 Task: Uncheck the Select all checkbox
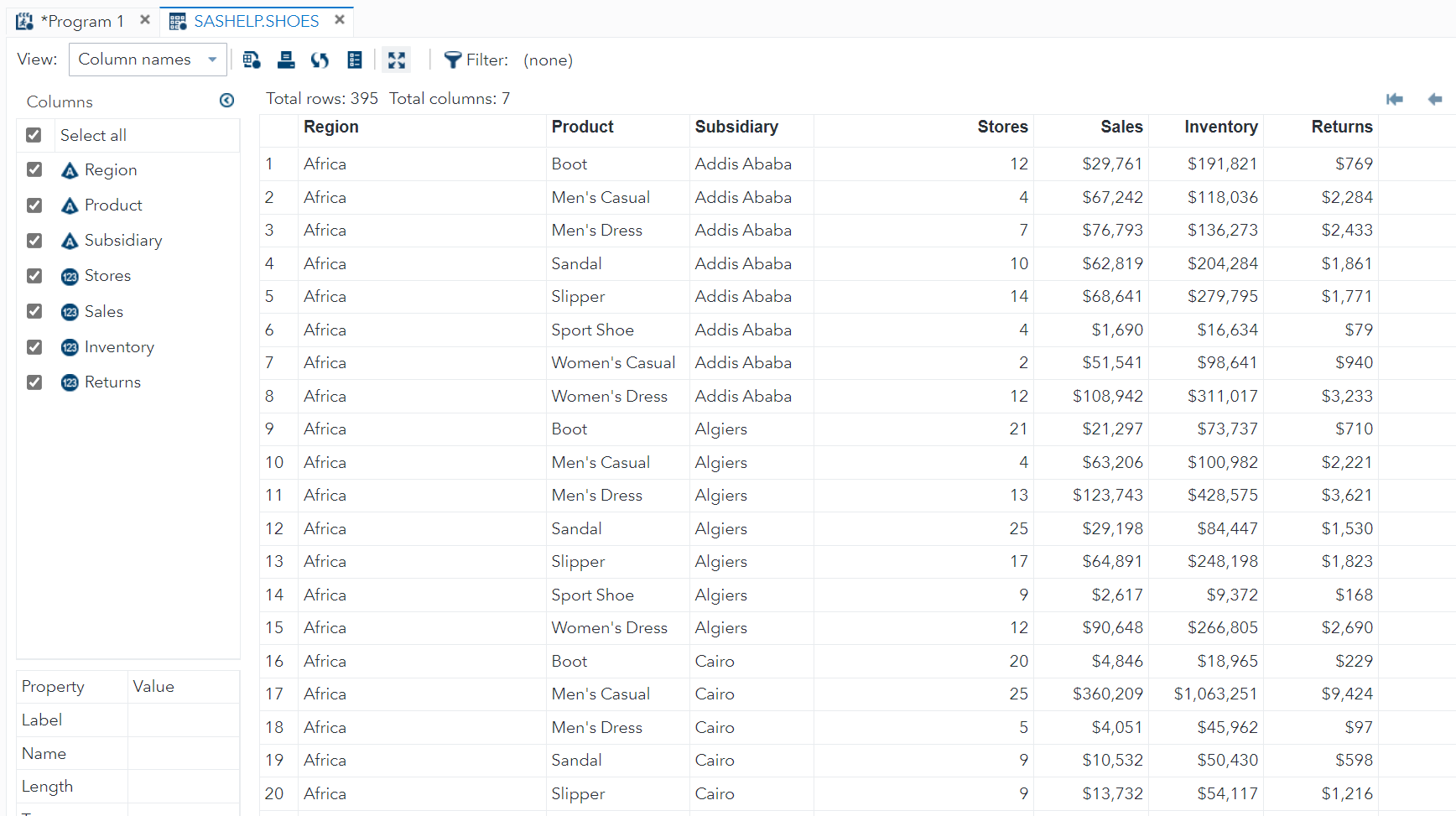[34, 135]
